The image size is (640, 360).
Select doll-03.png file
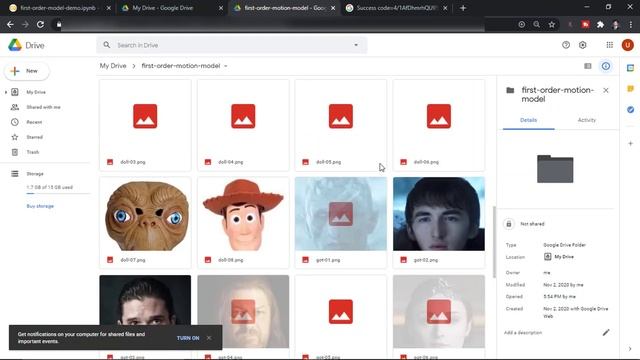coord(145,125)
